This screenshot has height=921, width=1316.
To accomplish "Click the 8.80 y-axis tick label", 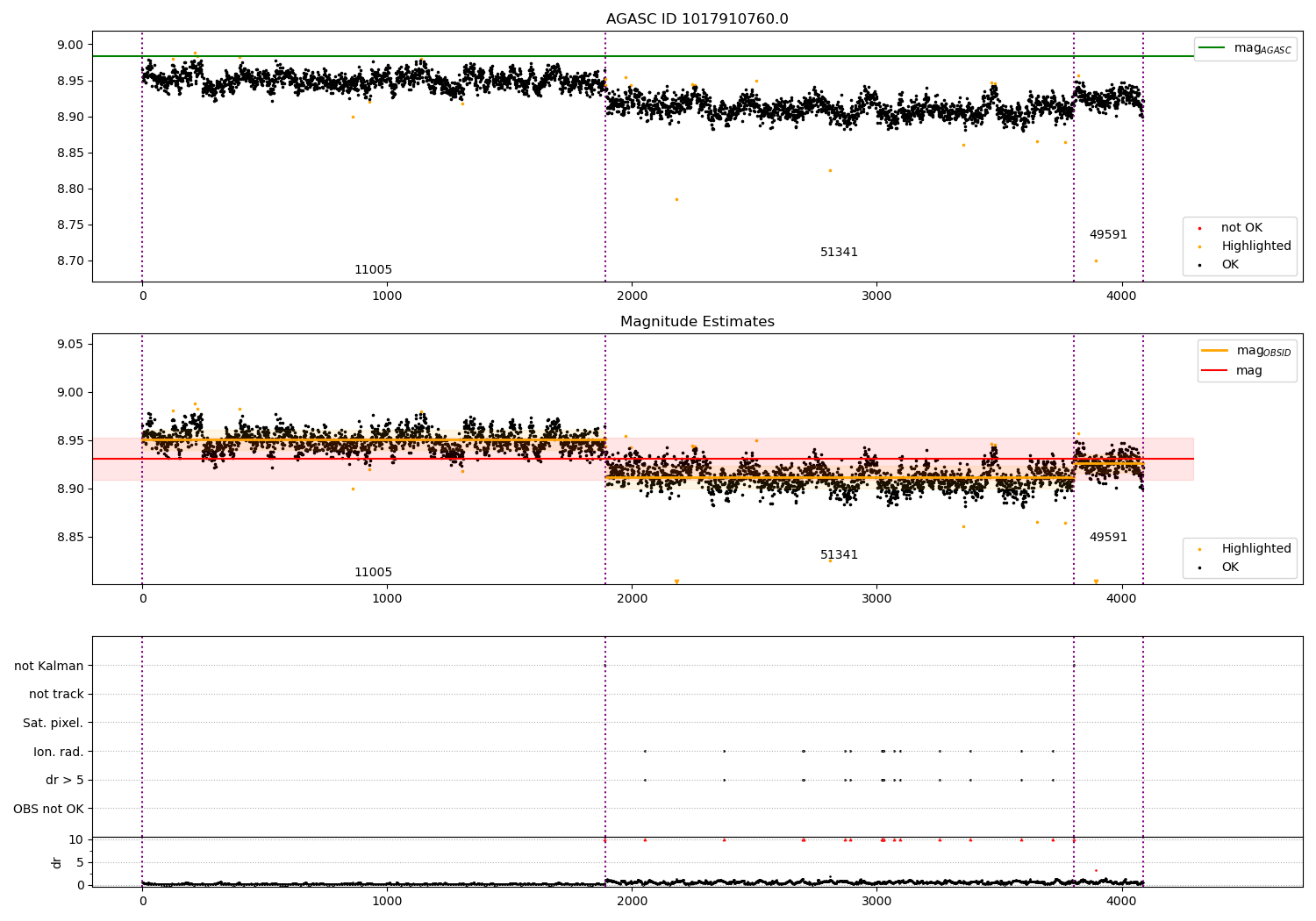I will [69, 189].
